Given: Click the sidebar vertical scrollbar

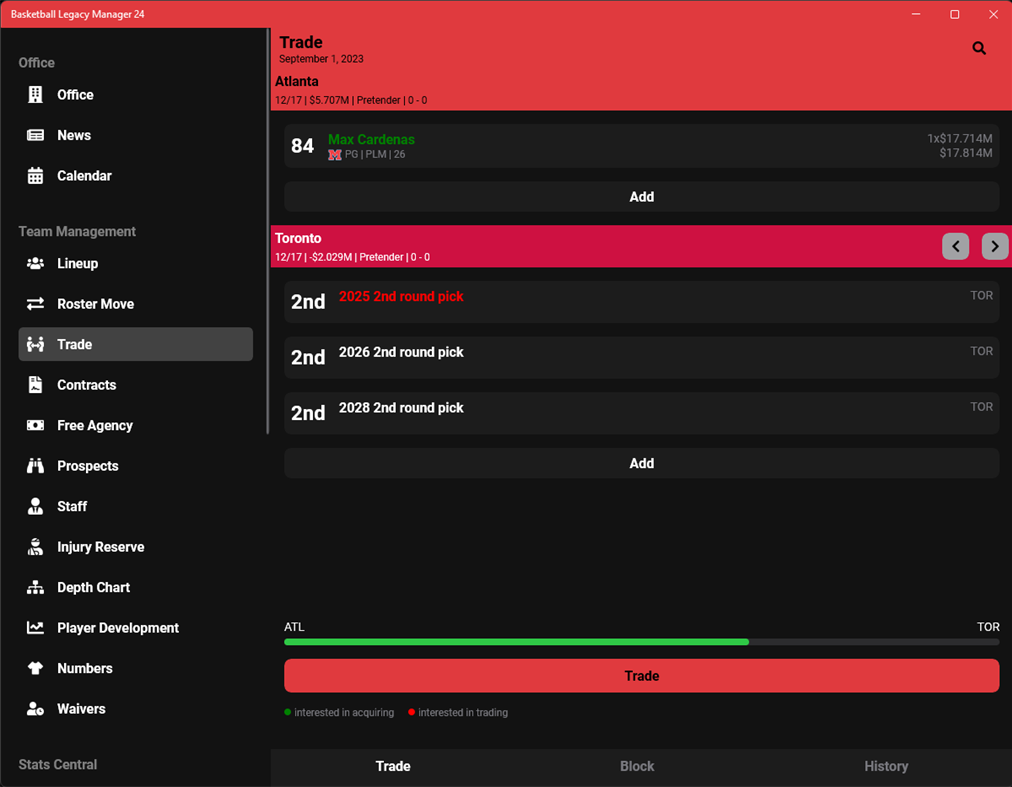Looking at the screenshot, I should pos(268,232).
